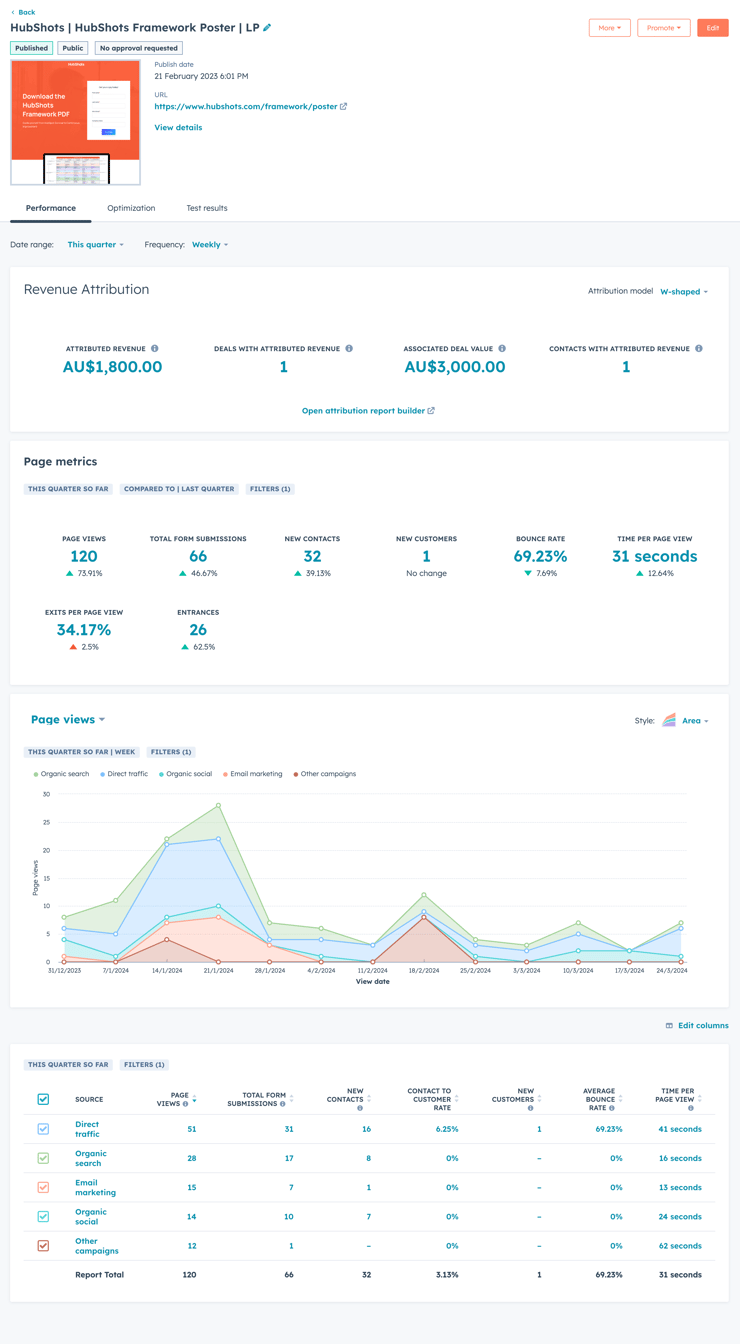Image resolution: width=740 pixels, height=1344 pixels.
Task: Open Direct traffic source link in table
Action: click(87, 1129)
